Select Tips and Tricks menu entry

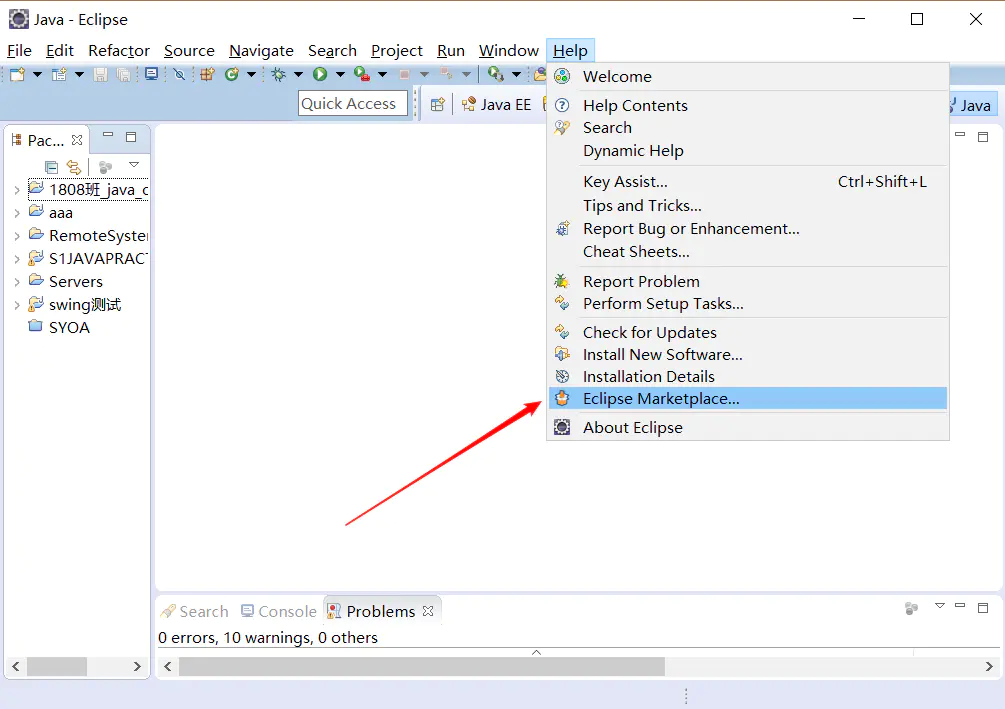pyautogui.click(x=748, y=206)
